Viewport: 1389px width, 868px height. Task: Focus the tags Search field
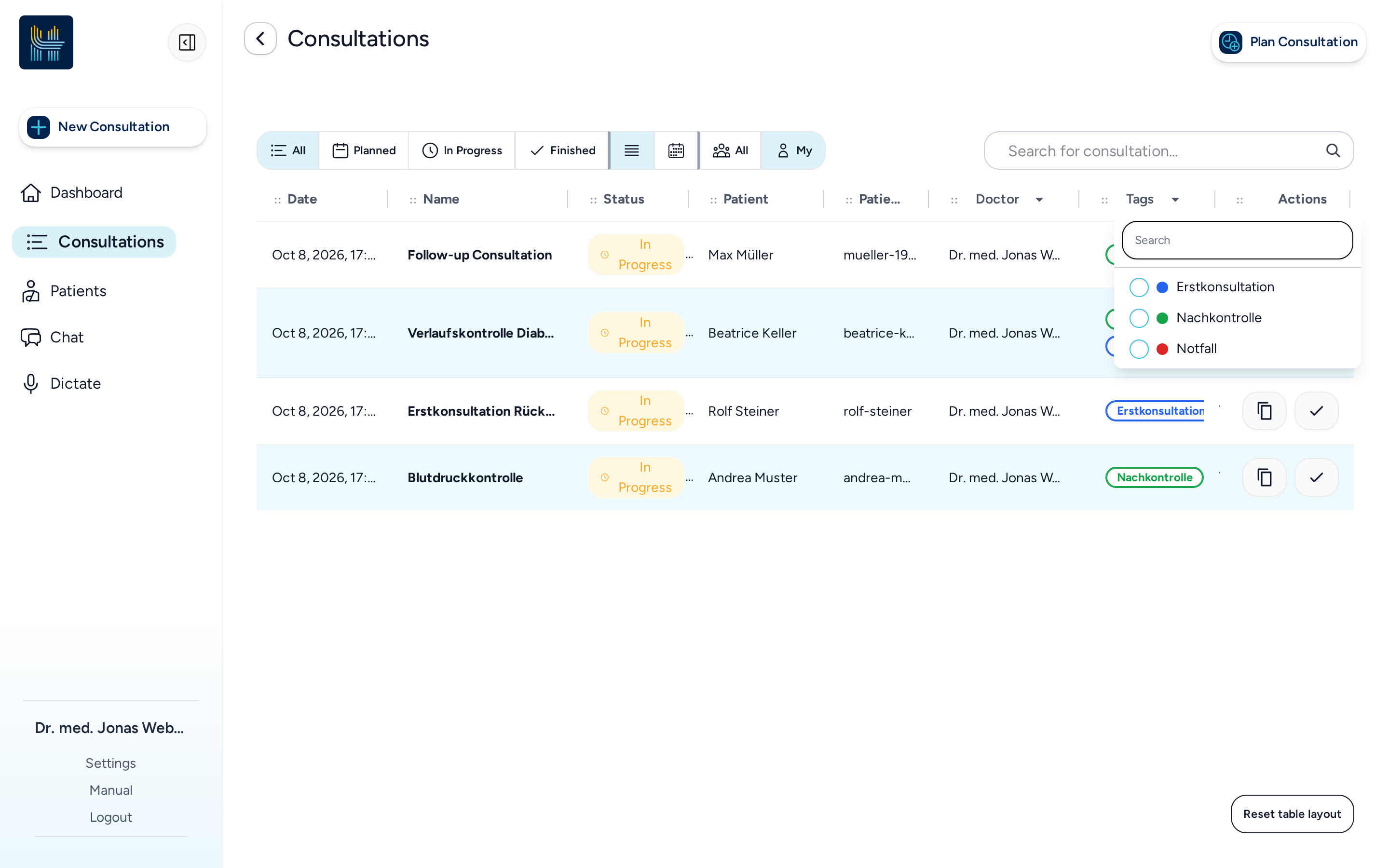(1237, 240)
